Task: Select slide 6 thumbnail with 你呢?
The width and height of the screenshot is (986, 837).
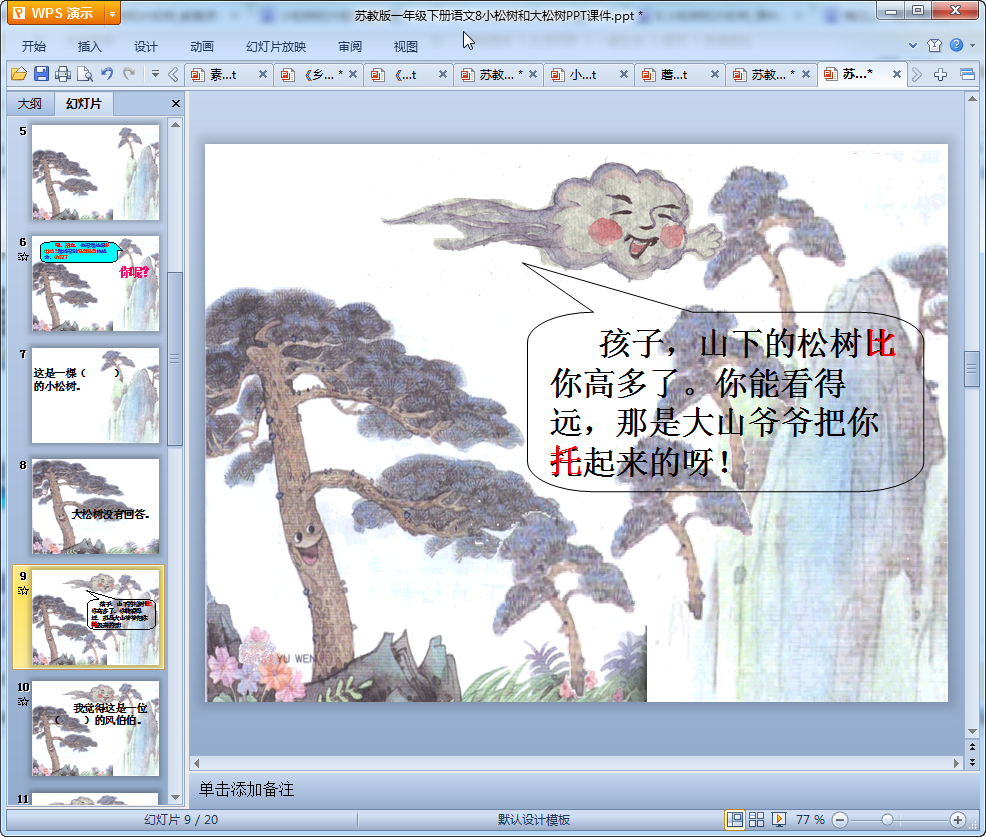Action: (x=96, y=284)
